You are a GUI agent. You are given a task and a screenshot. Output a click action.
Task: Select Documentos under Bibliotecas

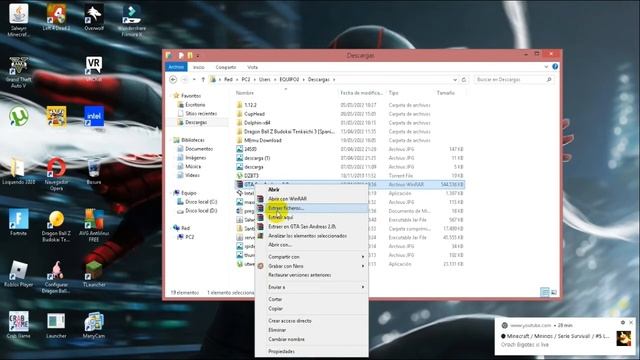click(x=196, y=149)
